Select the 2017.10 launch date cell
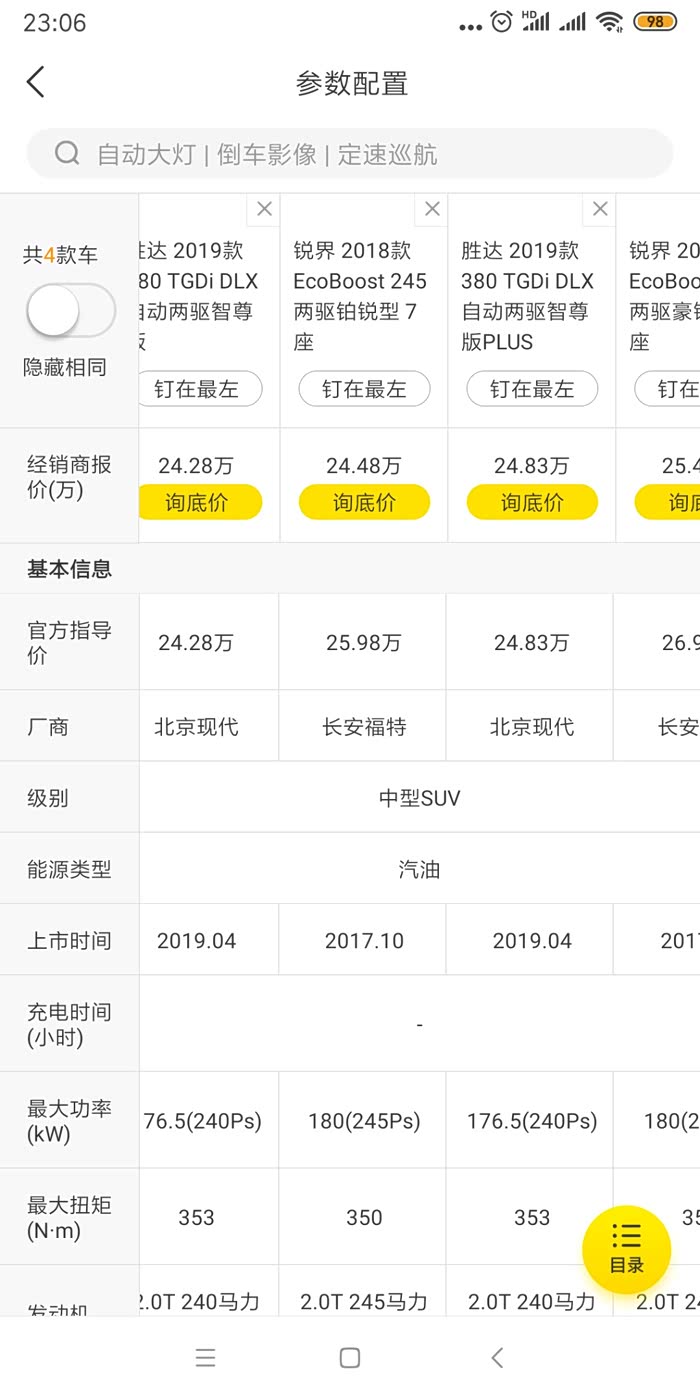 (364, 941)
